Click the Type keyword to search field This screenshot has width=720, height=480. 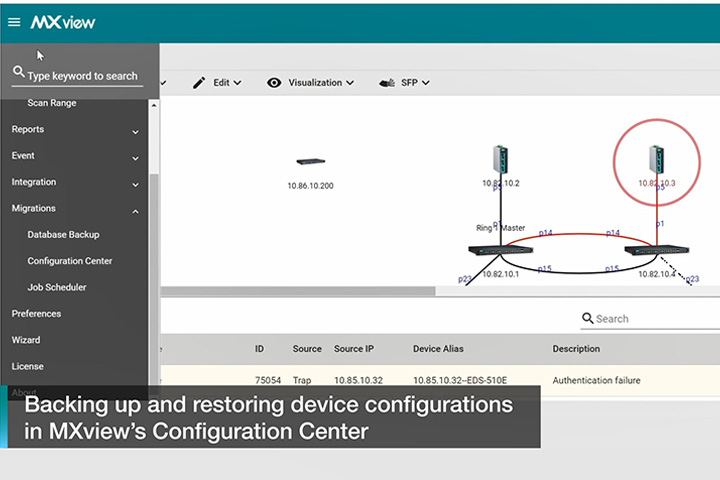pyautogui.click(x=83, y=75)
